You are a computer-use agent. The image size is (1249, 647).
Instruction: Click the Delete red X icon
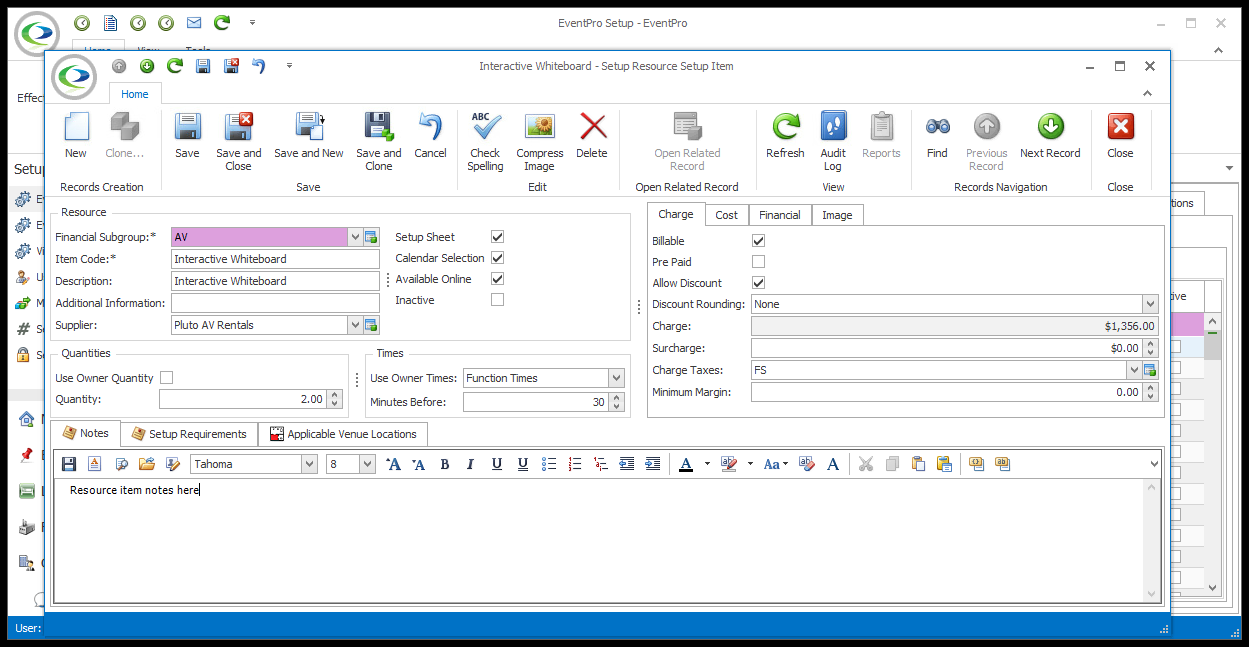point(593,127)
